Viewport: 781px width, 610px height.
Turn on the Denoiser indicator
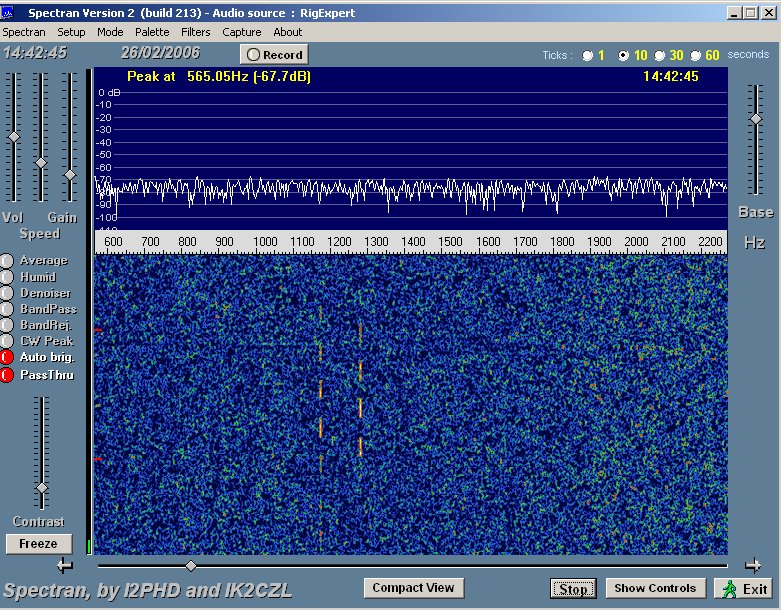(7, 293)
